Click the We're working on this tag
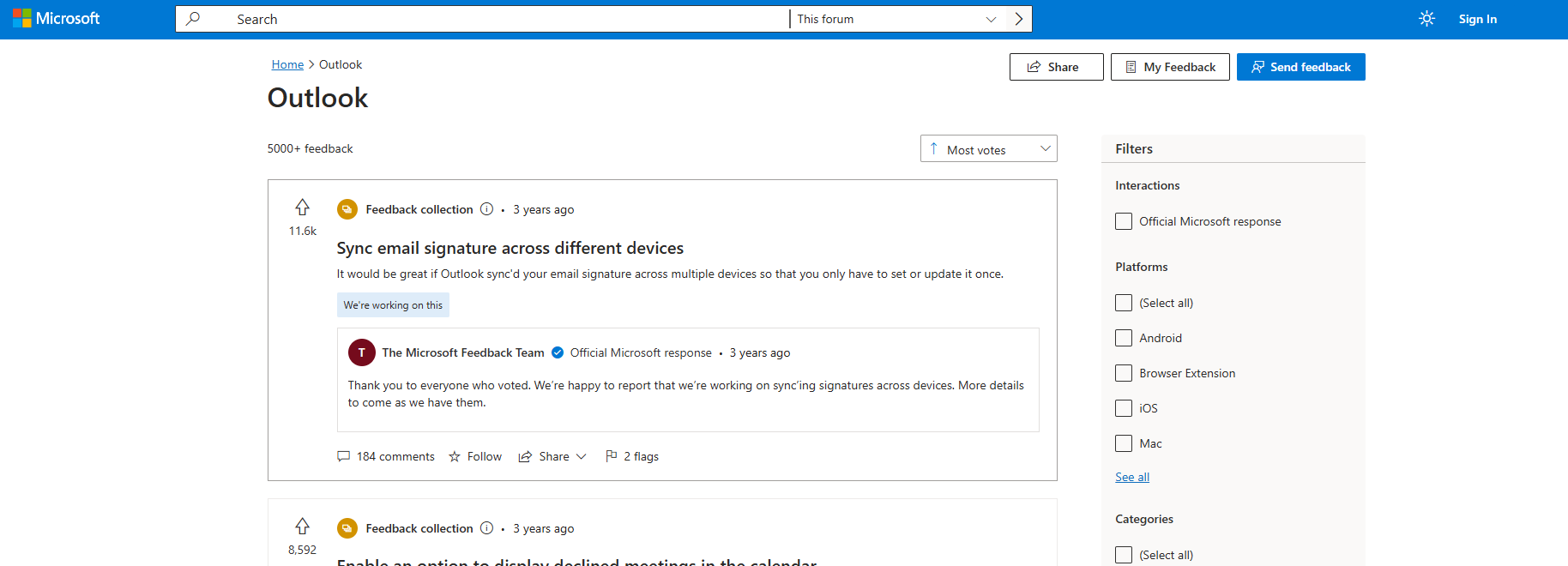 [x=393, y=305]
